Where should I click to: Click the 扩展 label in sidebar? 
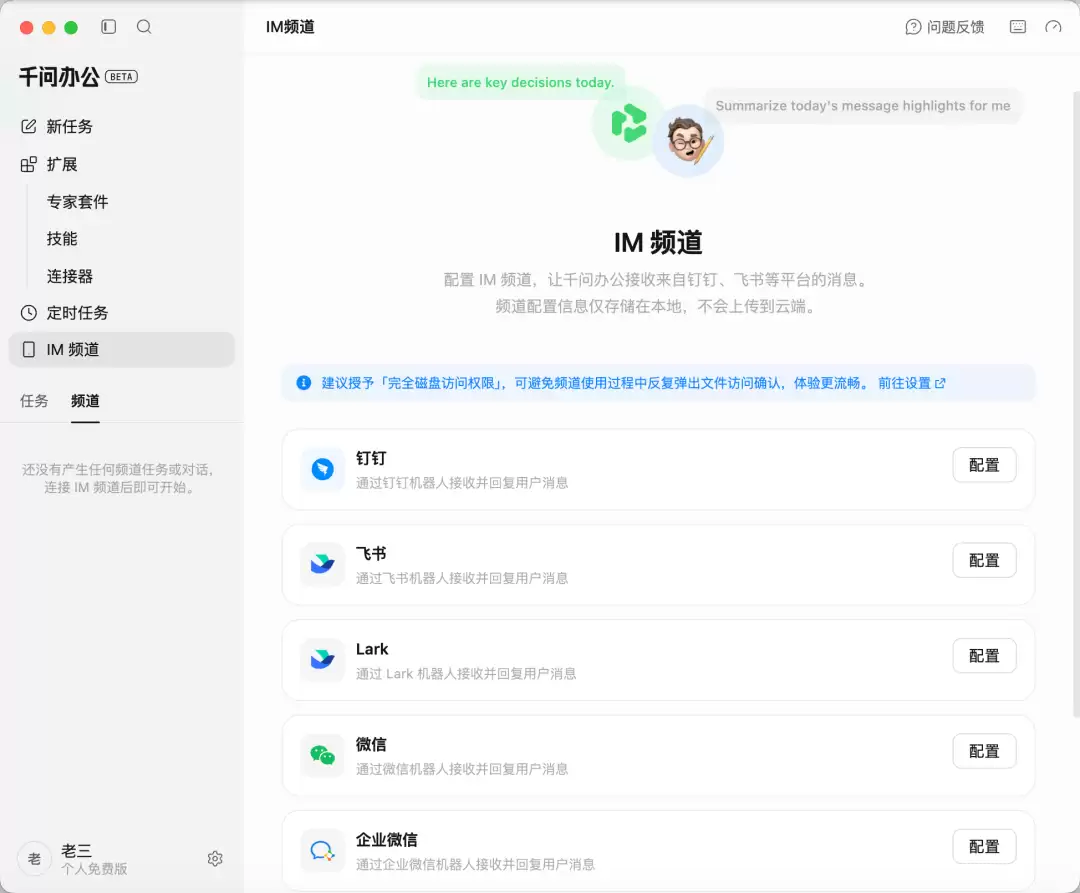[x=62, y=165]
